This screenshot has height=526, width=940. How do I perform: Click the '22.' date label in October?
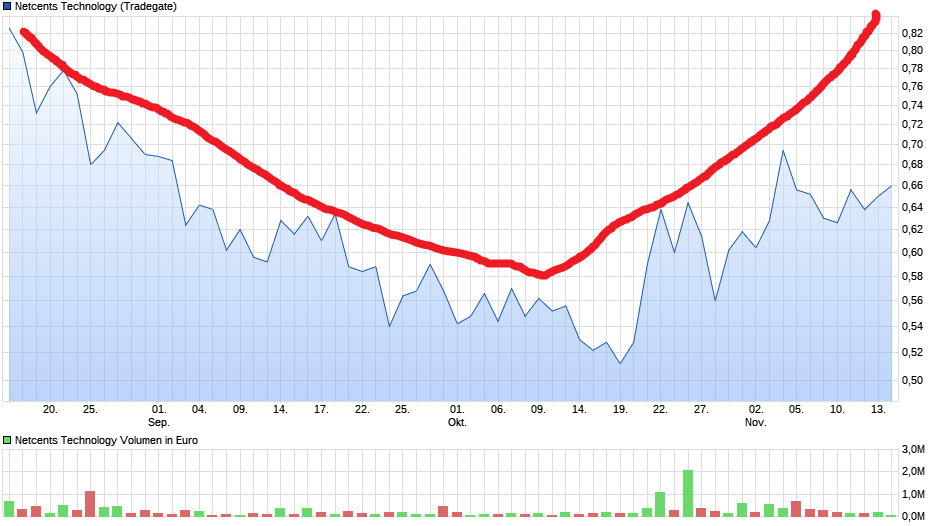coord(660,410)
